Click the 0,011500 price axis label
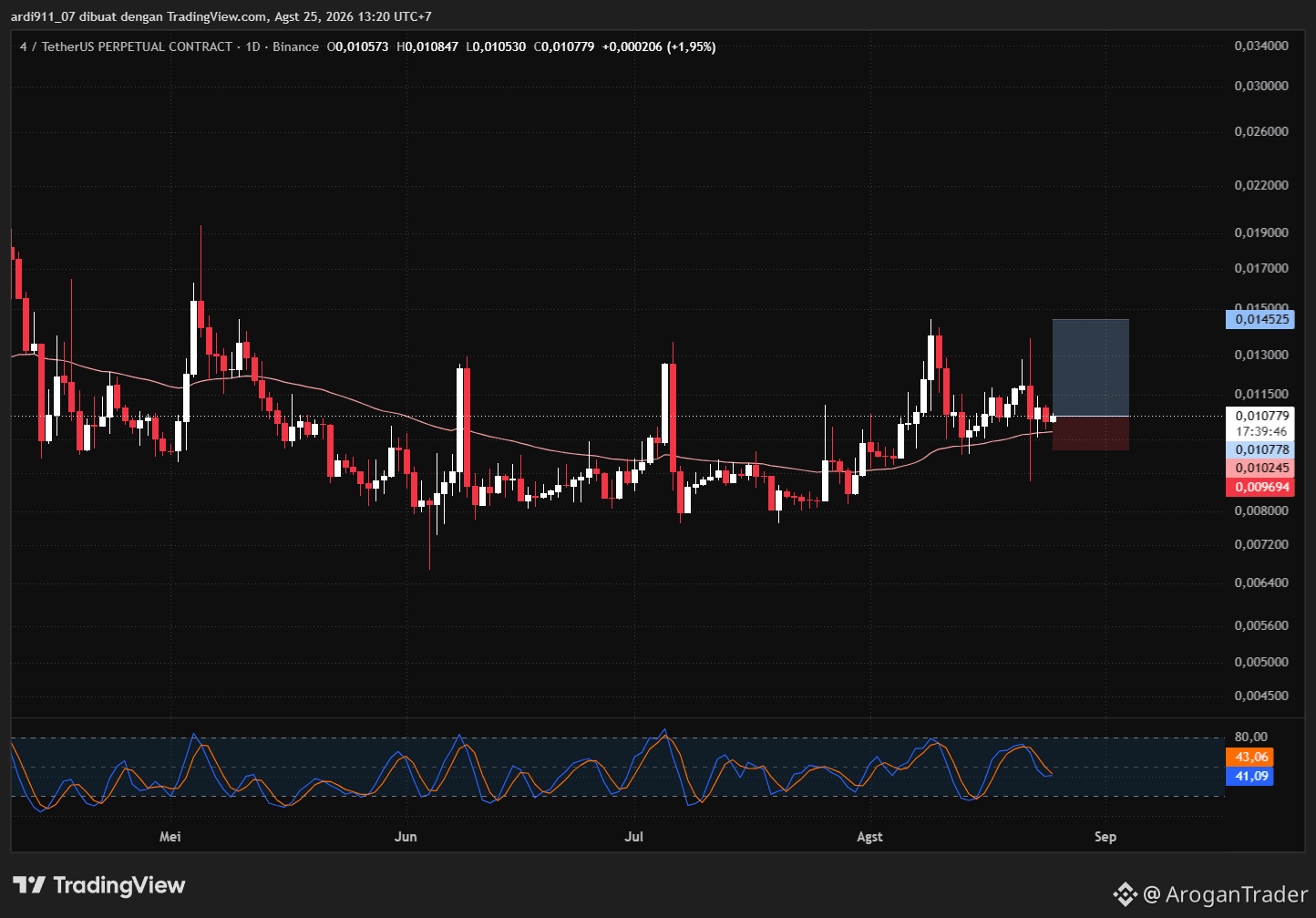The height and width of the screenshot is (918, 1316). 1261,394
